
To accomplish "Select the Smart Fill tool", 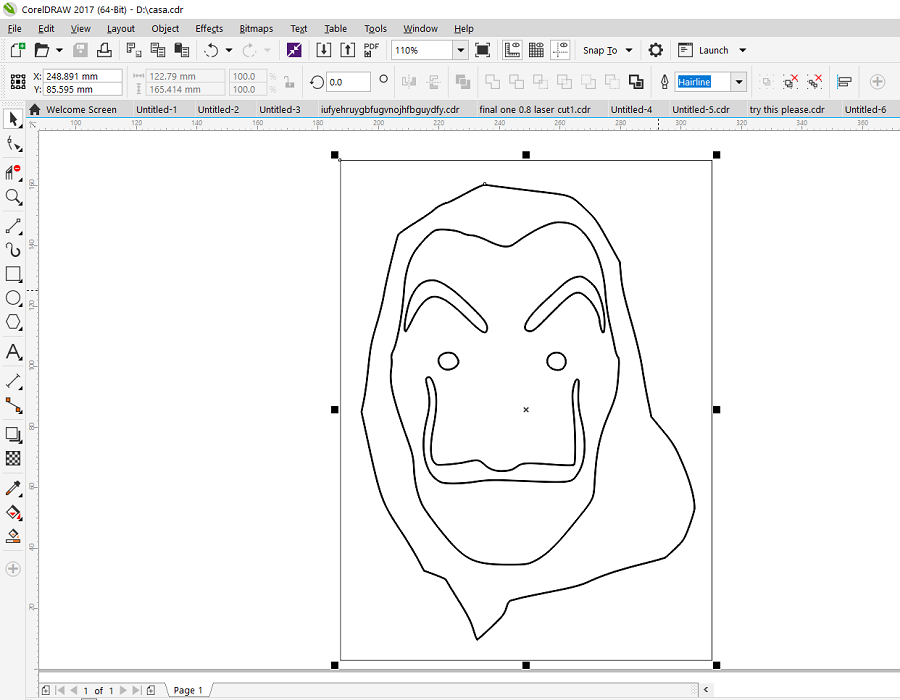I will point(13,536).
